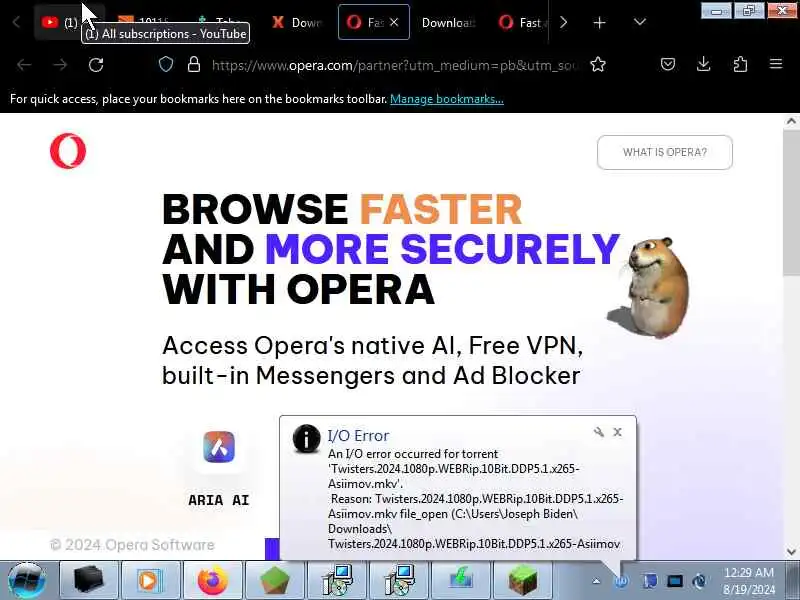Go back one page
The width and height of the screenshot is (800, 600).
(24, 65)
